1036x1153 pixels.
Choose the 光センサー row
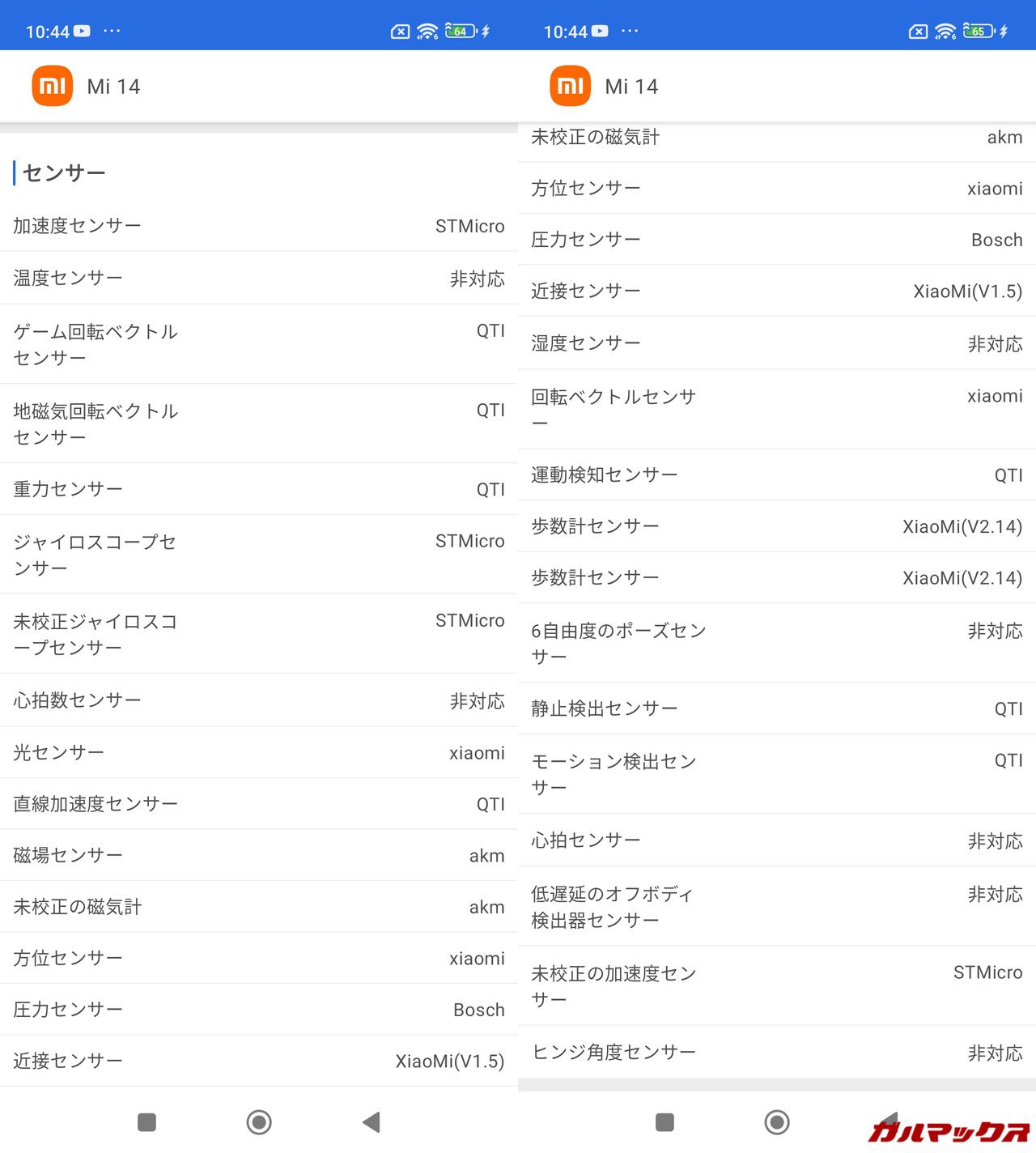click(259, 752)
